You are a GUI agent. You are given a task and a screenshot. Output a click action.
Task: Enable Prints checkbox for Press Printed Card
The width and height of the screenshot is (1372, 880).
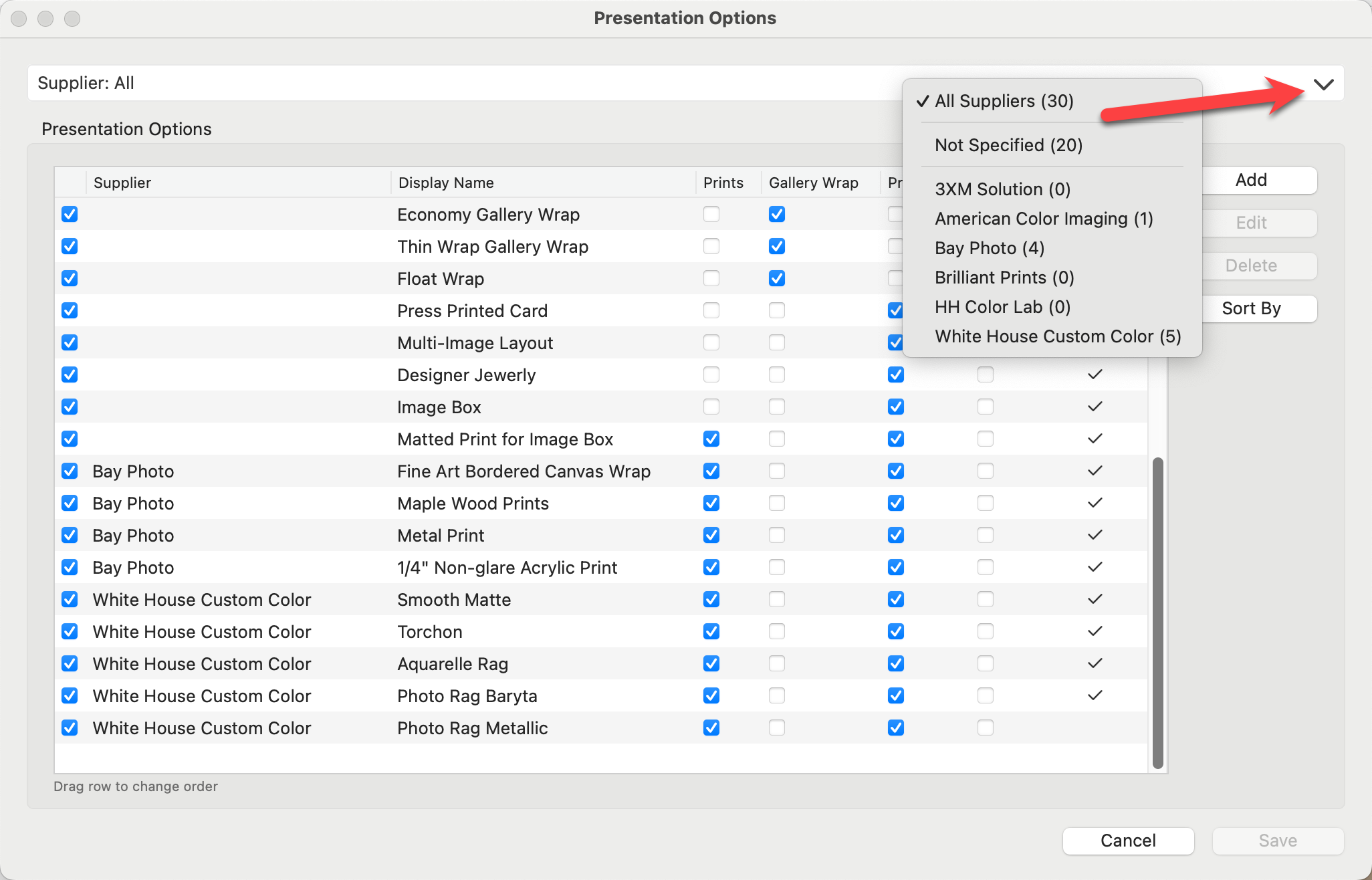point(711,310)
